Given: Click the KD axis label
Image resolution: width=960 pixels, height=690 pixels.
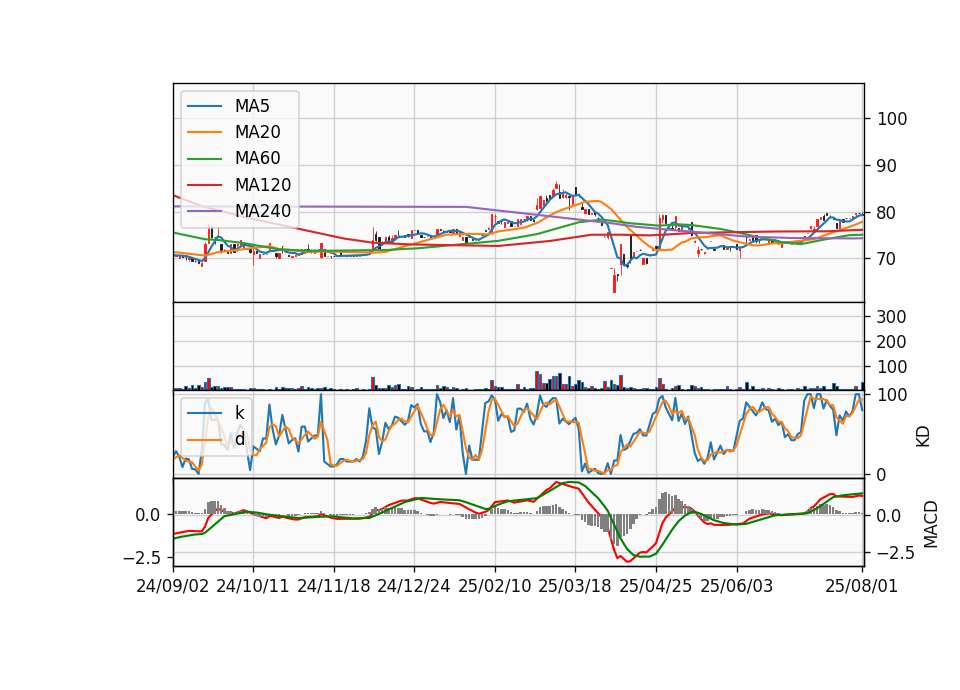Looking at the screenshot, I should point(923,437).
